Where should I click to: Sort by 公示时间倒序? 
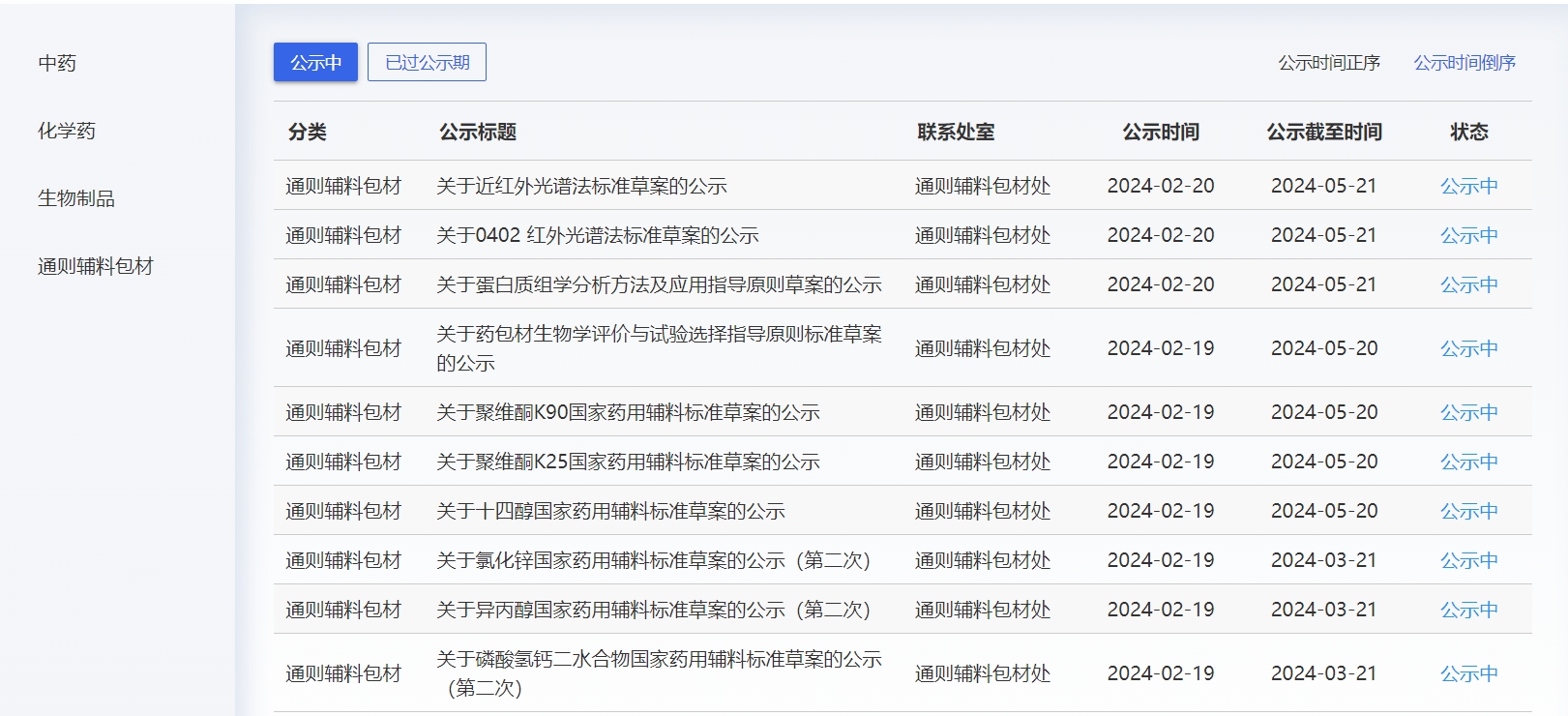click(x=1464, y=63)
